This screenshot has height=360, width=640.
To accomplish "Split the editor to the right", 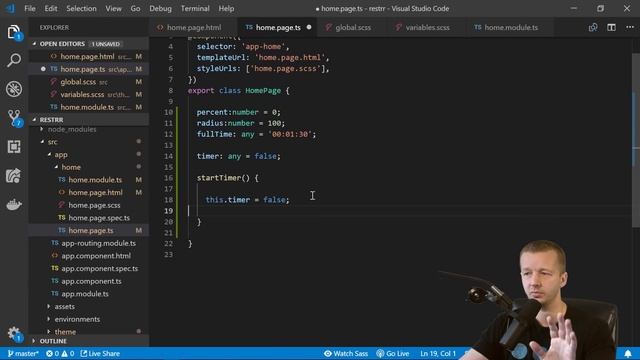I will click(x=611, y=27).
